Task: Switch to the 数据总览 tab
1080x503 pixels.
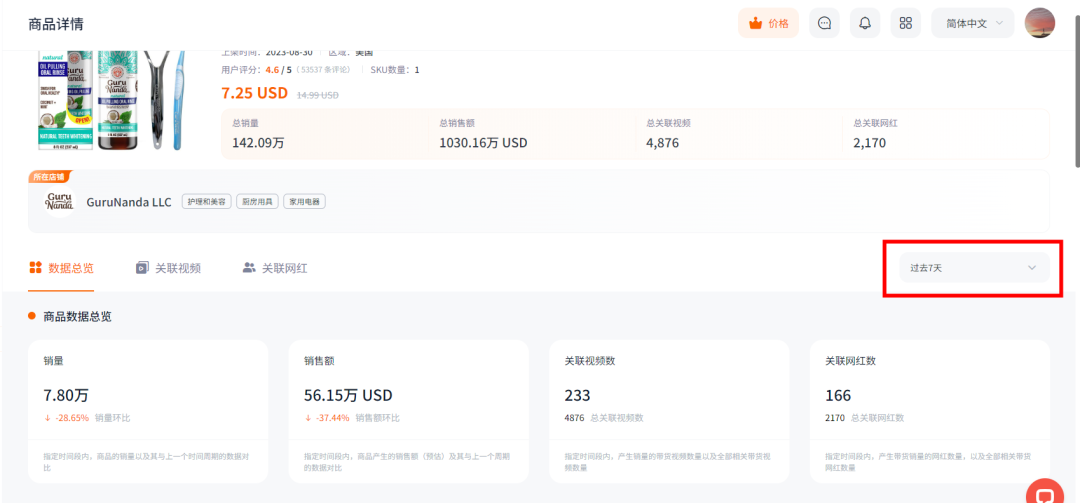Action: coord(61,268)
